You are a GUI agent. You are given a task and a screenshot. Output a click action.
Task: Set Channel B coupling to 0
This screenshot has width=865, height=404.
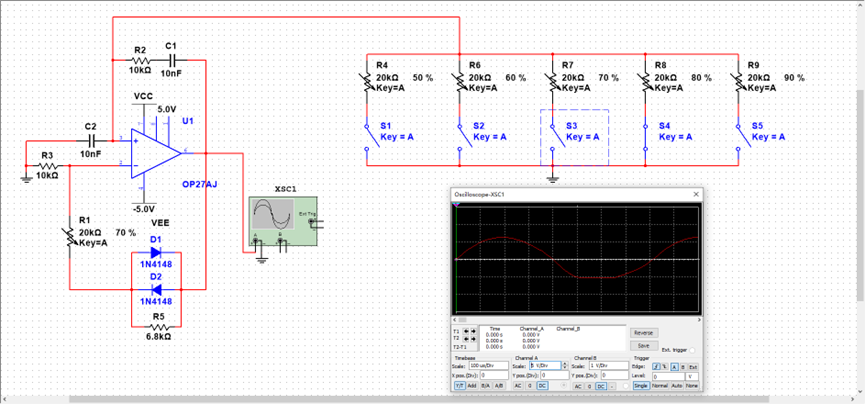[589, 386]
